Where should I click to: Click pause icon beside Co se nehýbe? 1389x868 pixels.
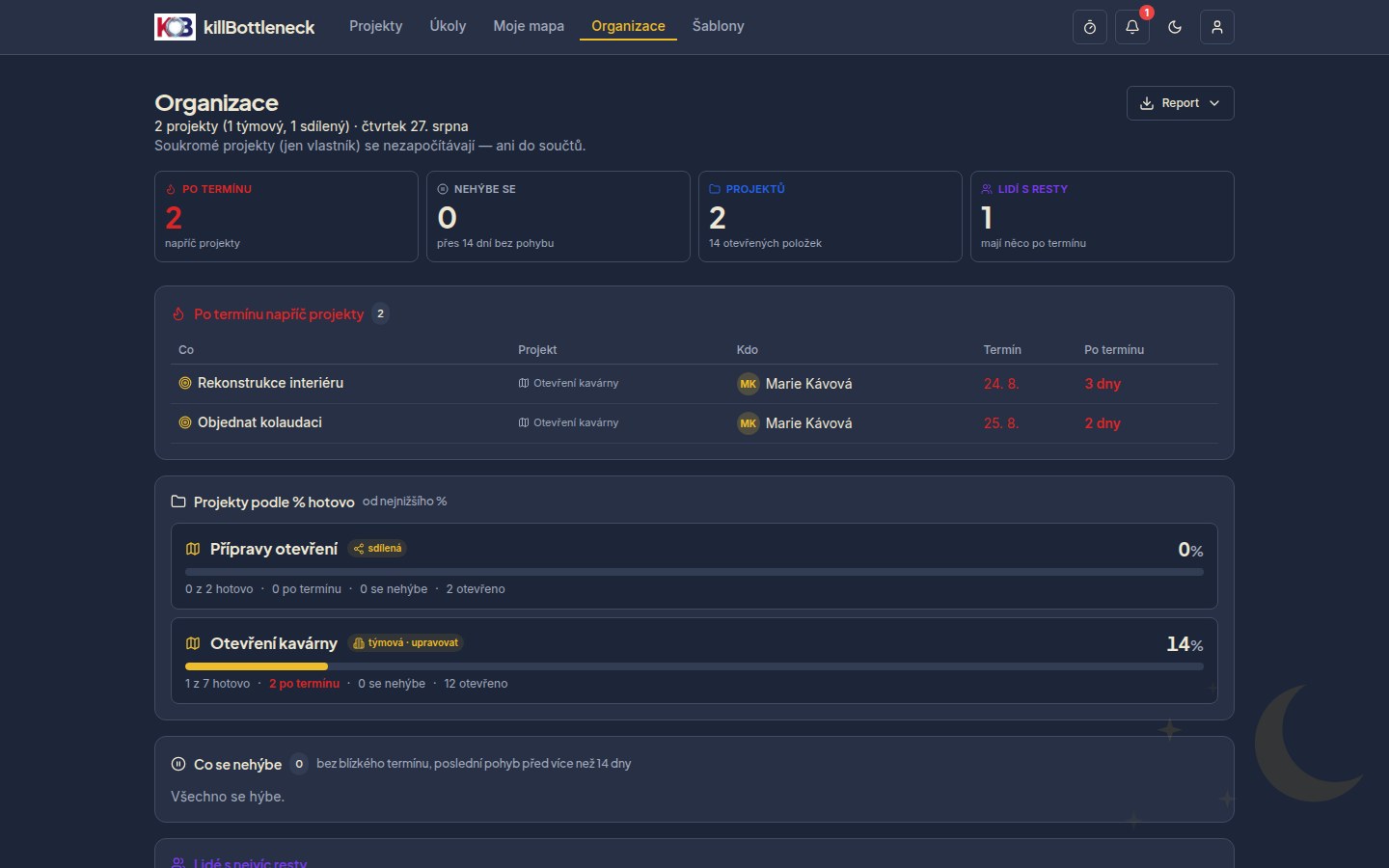tap(178, 764)
